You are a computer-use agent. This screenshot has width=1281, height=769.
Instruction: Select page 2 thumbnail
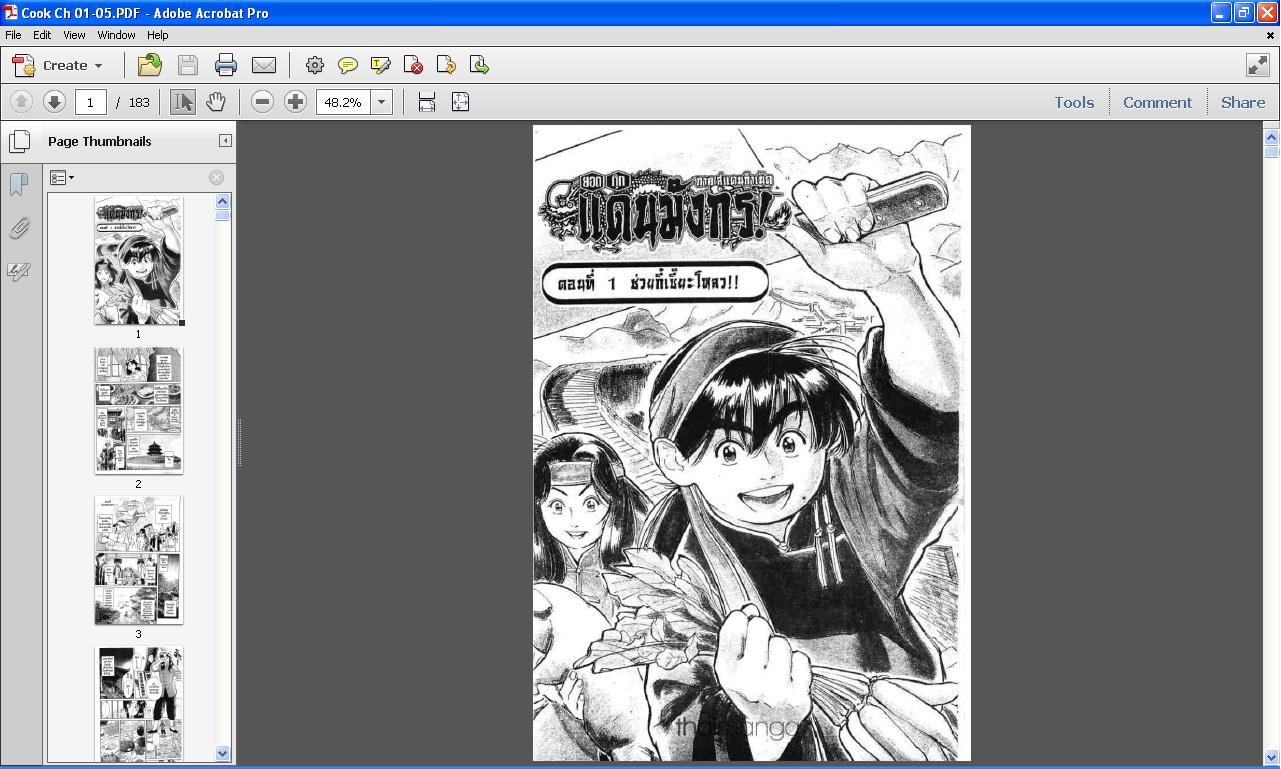(x=138, y=410)
